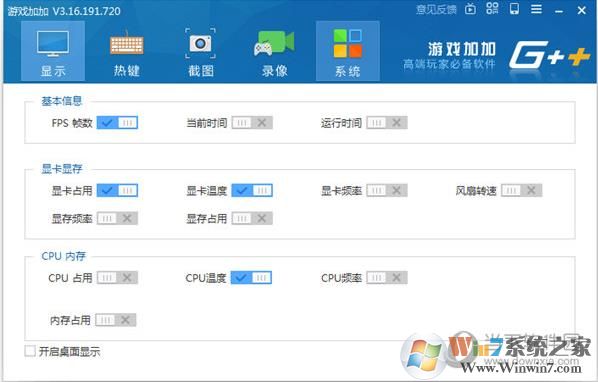Open the hamburger menu icon
The width and height of the screenshot is (598, 382).
[537, 9]
